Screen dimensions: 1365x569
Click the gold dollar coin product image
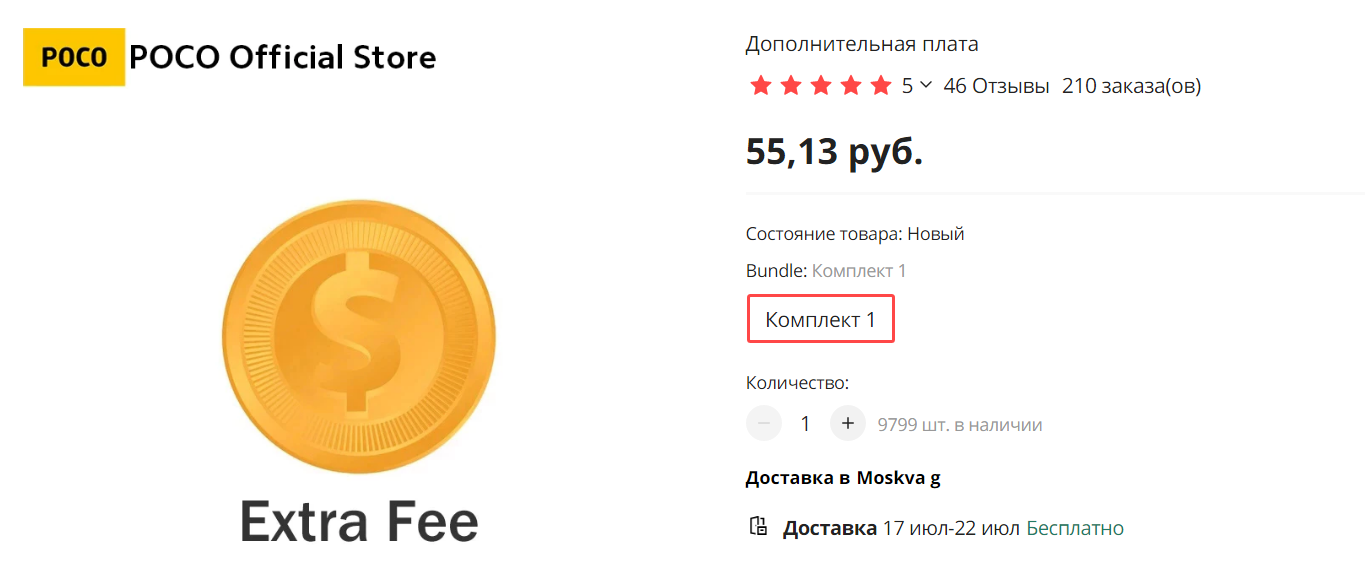(358, 336)
